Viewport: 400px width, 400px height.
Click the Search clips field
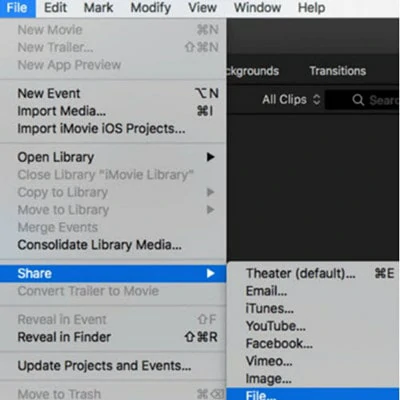(362, 100)
